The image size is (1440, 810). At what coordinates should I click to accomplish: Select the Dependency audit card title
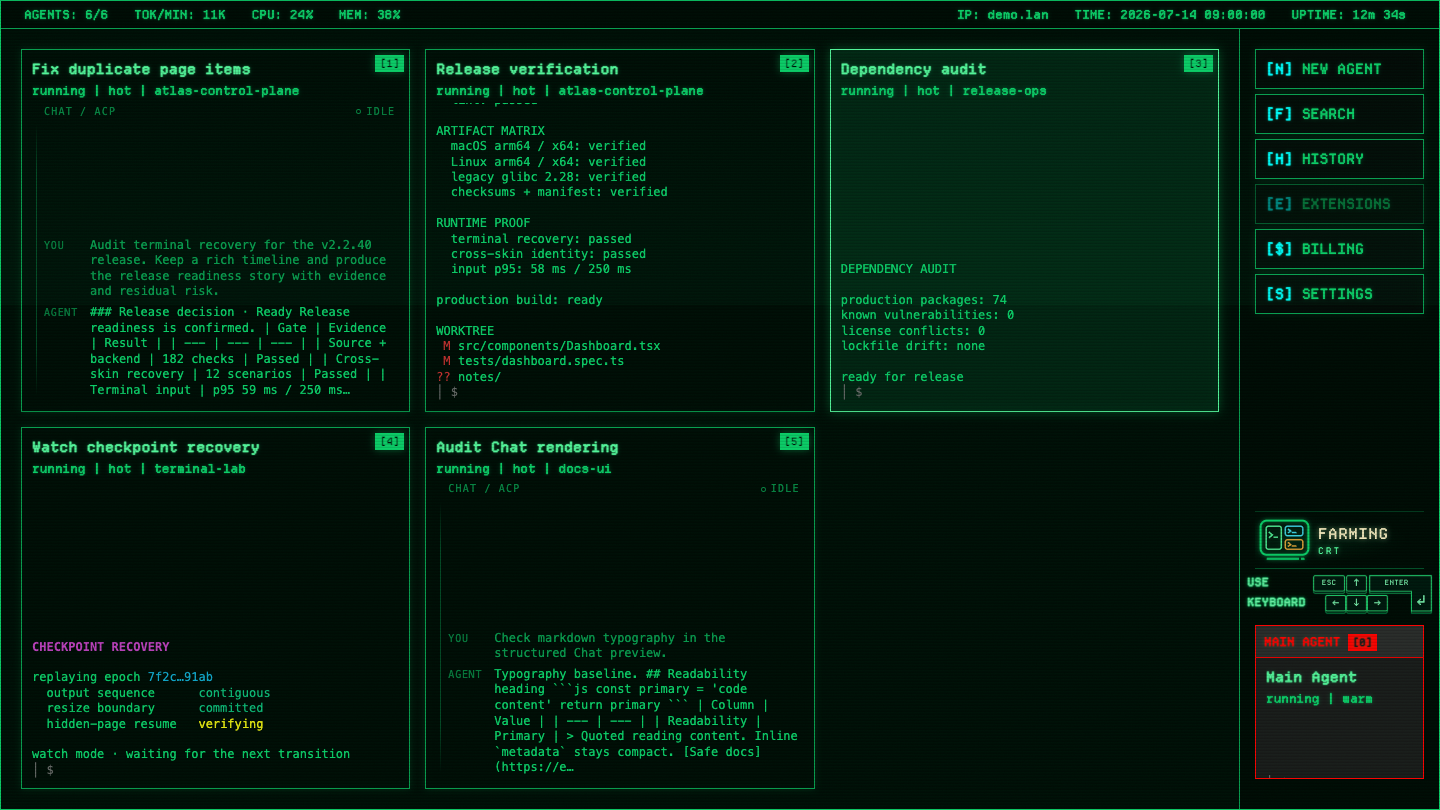[x=913, y=69]
